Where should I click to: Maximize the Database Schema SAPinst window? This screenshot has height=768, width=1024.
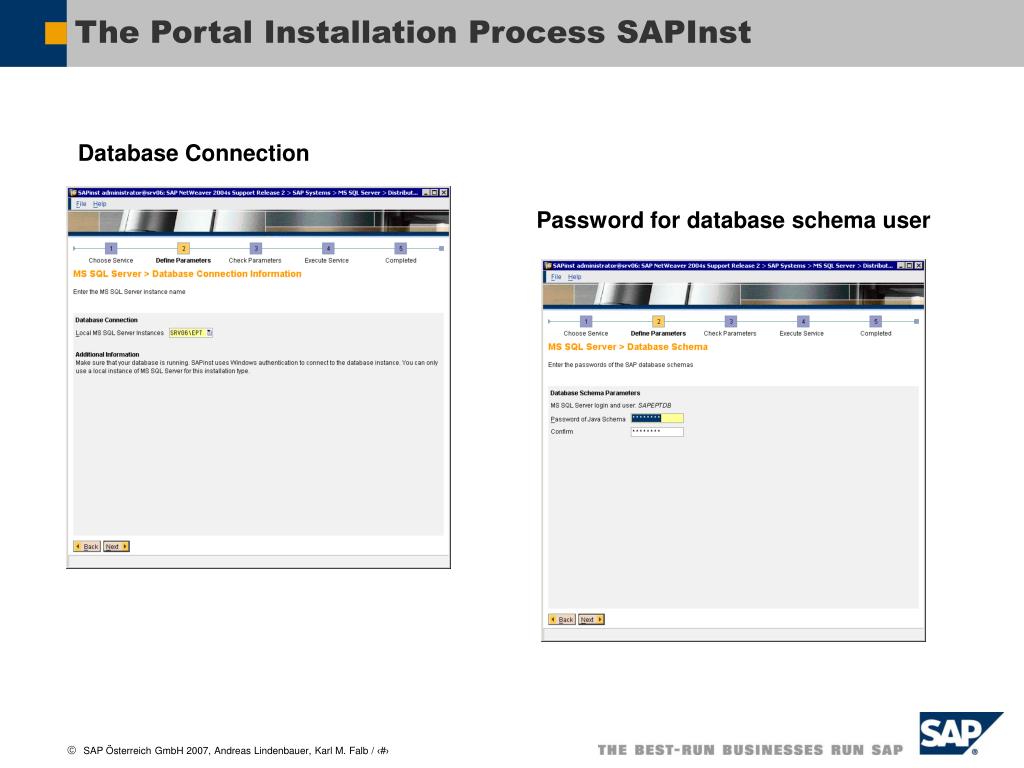coord(910,266)
